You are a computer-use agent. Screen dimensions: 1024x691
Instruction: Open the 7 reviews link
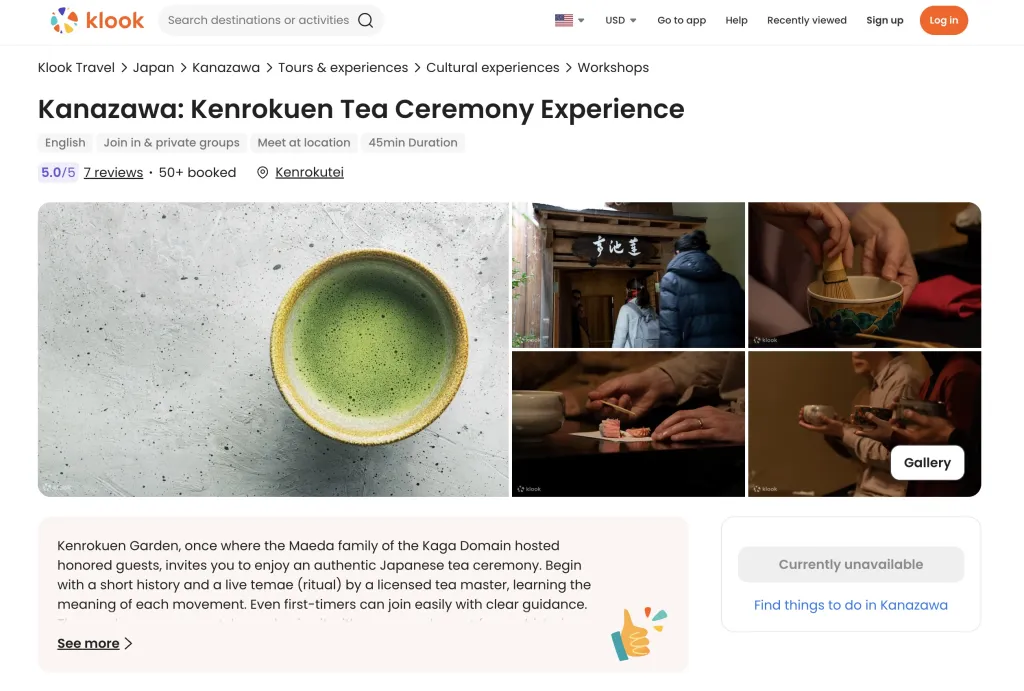point(113,173)
